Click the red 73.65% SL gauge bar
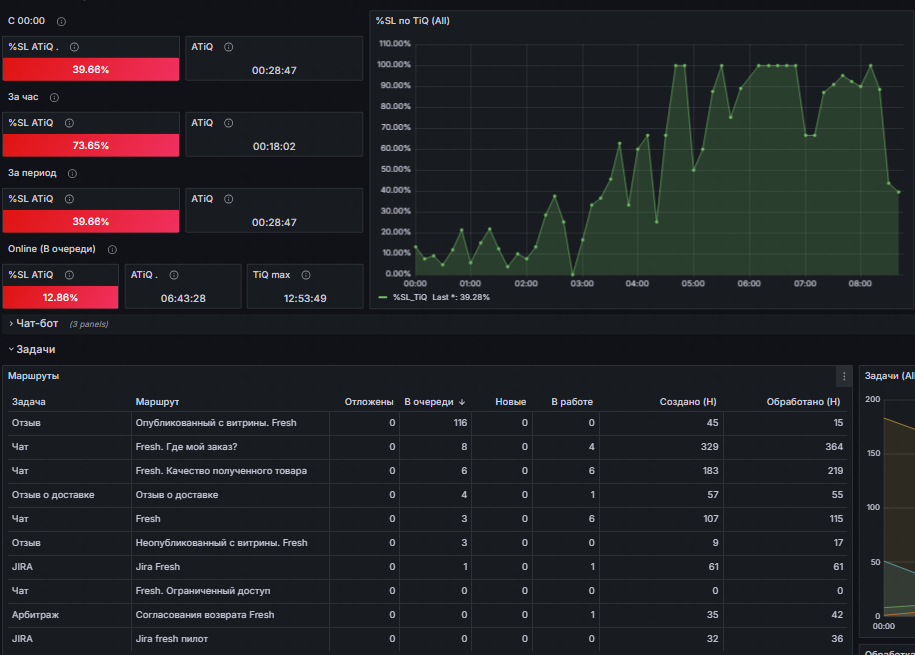The image size is (915, 655). (90, 145)
